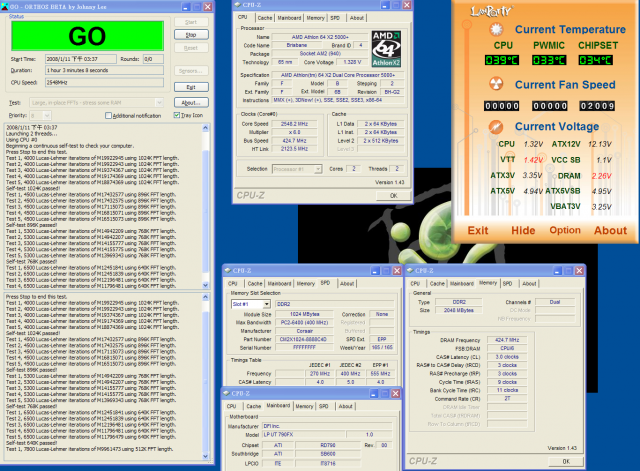The height and width of the screenshot is (471, 640).
Task: Click Option in the LanParty monitor
Action: [565, 230]
